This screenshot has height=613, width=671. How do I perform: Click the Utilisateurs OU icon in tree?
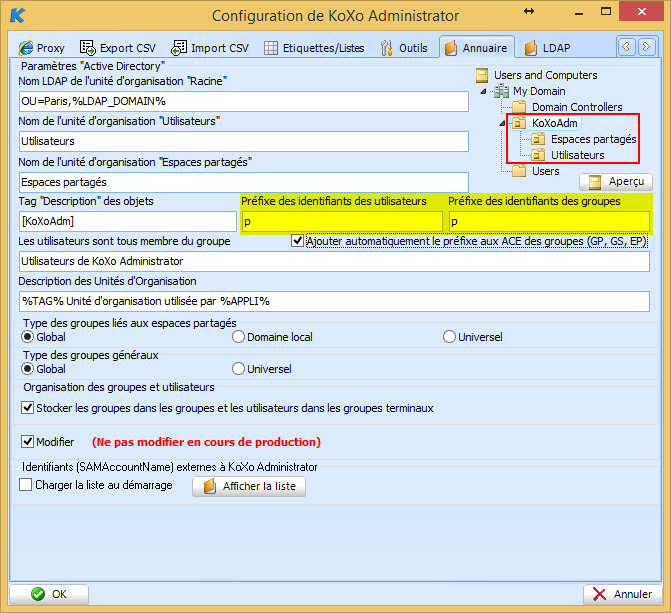538,155
